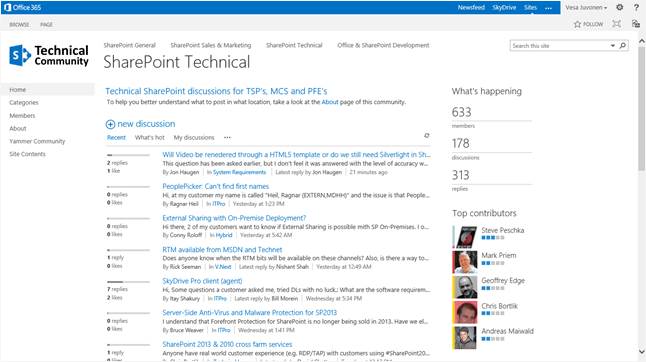Image resolution: width=646 pixels, height=362 pixels.
Task: Click the page scrollbar down arrow
Action: [641, 351]
